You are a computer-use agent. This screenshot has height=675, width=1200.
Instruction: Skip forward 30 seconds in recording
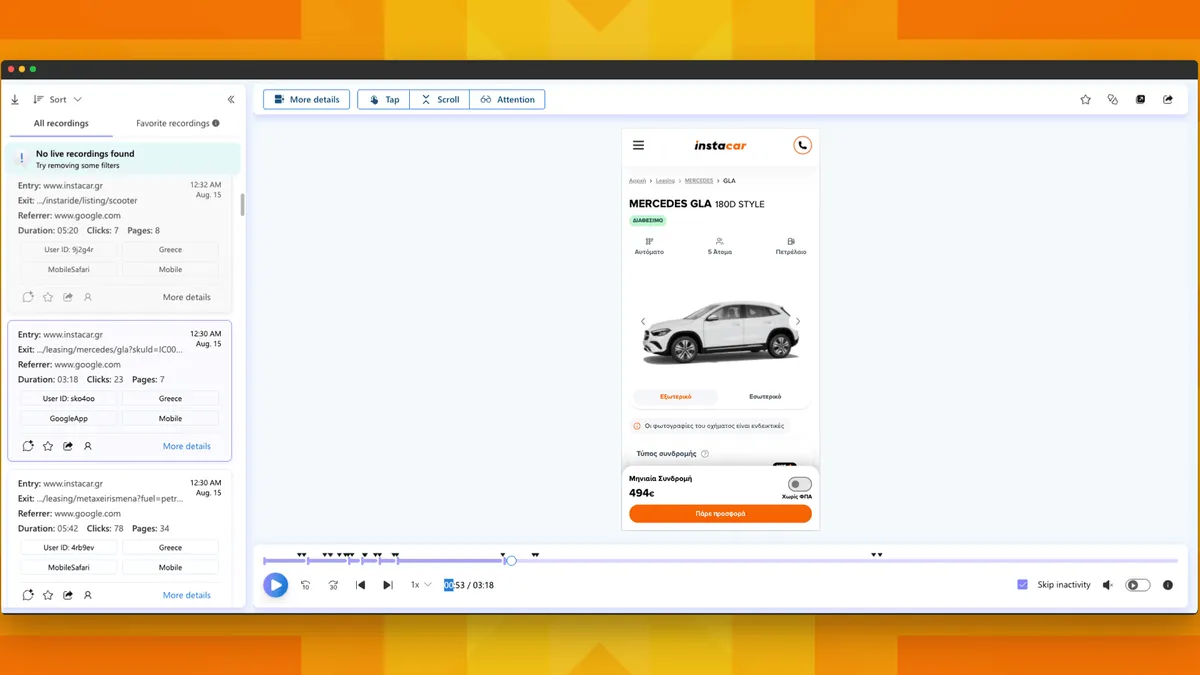(333, 585)
